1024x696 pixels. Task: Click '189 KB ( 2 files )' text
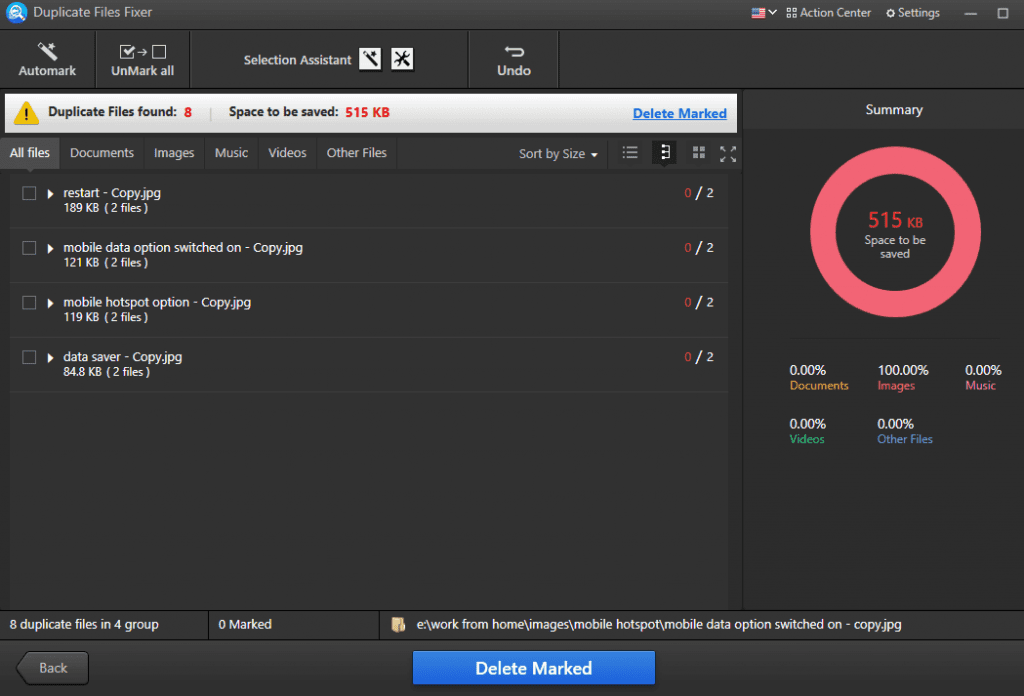[x=105, y=208]
